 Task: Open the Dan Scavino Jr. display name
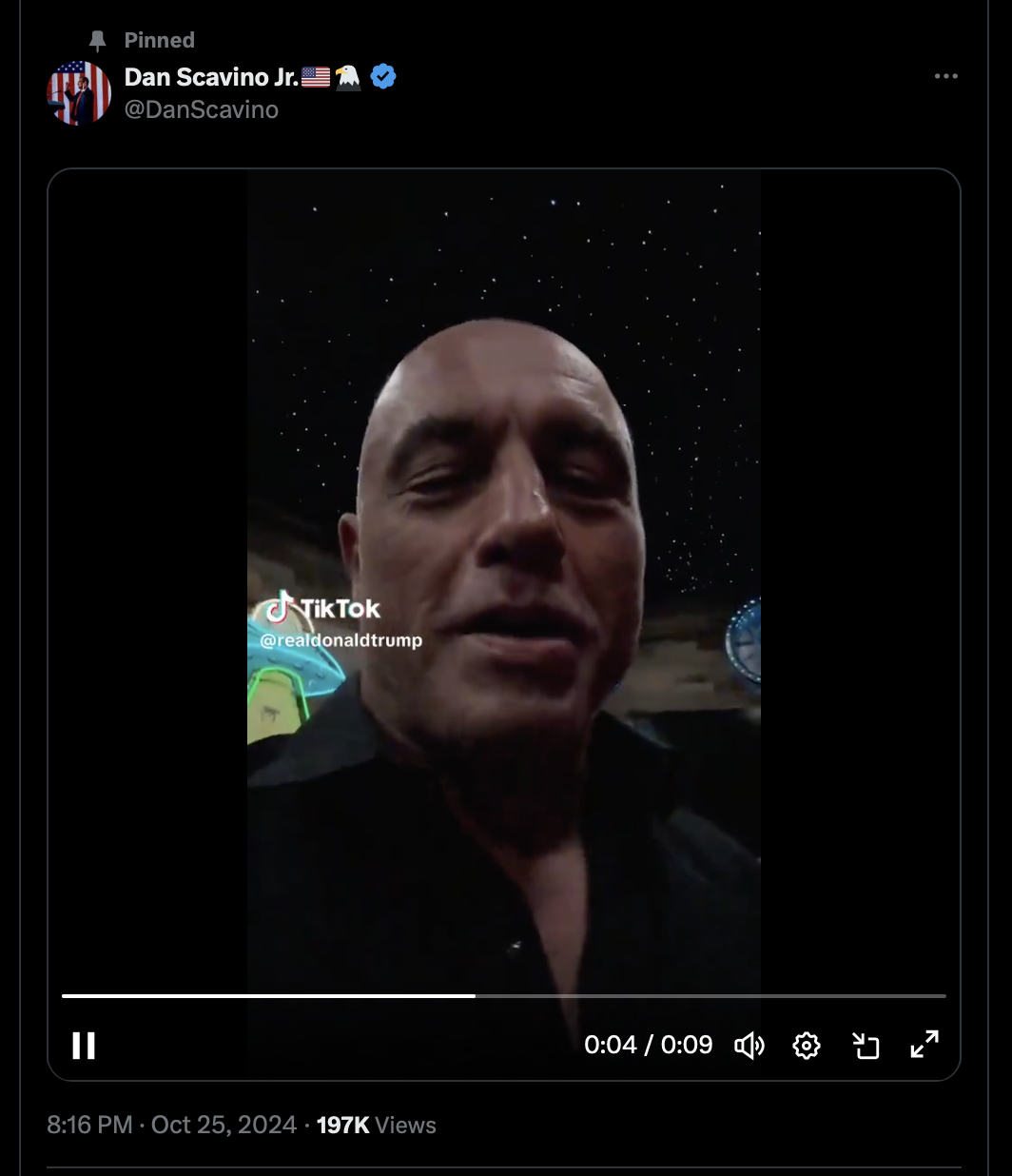coord(212,77)
